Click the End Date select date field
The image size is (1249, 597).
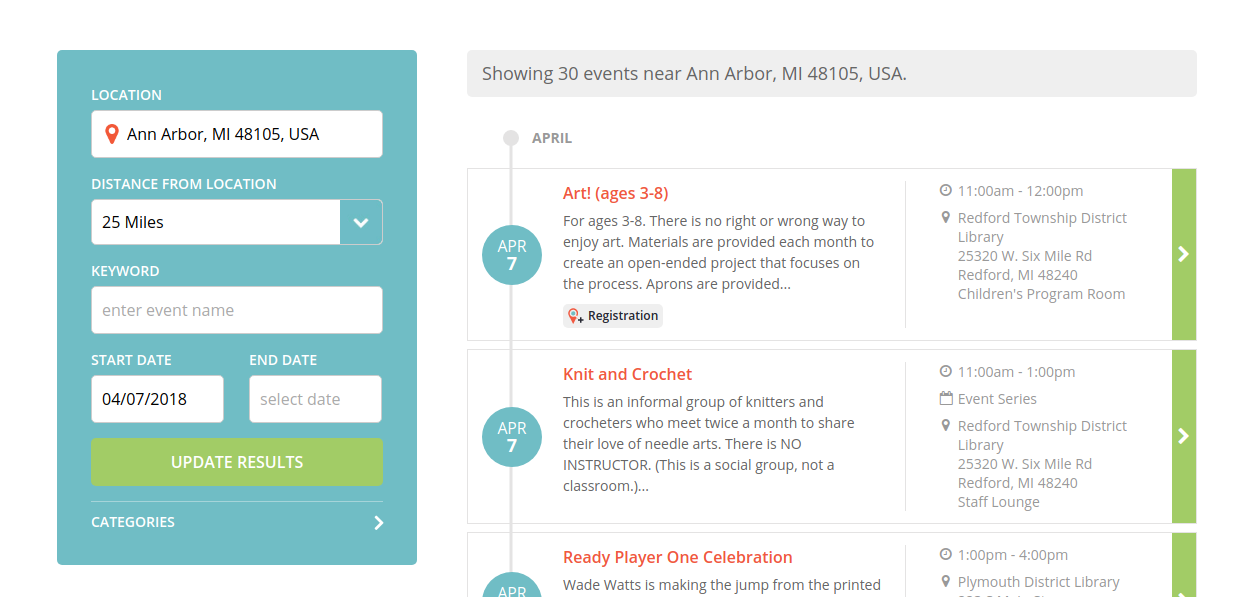(315, 399)
